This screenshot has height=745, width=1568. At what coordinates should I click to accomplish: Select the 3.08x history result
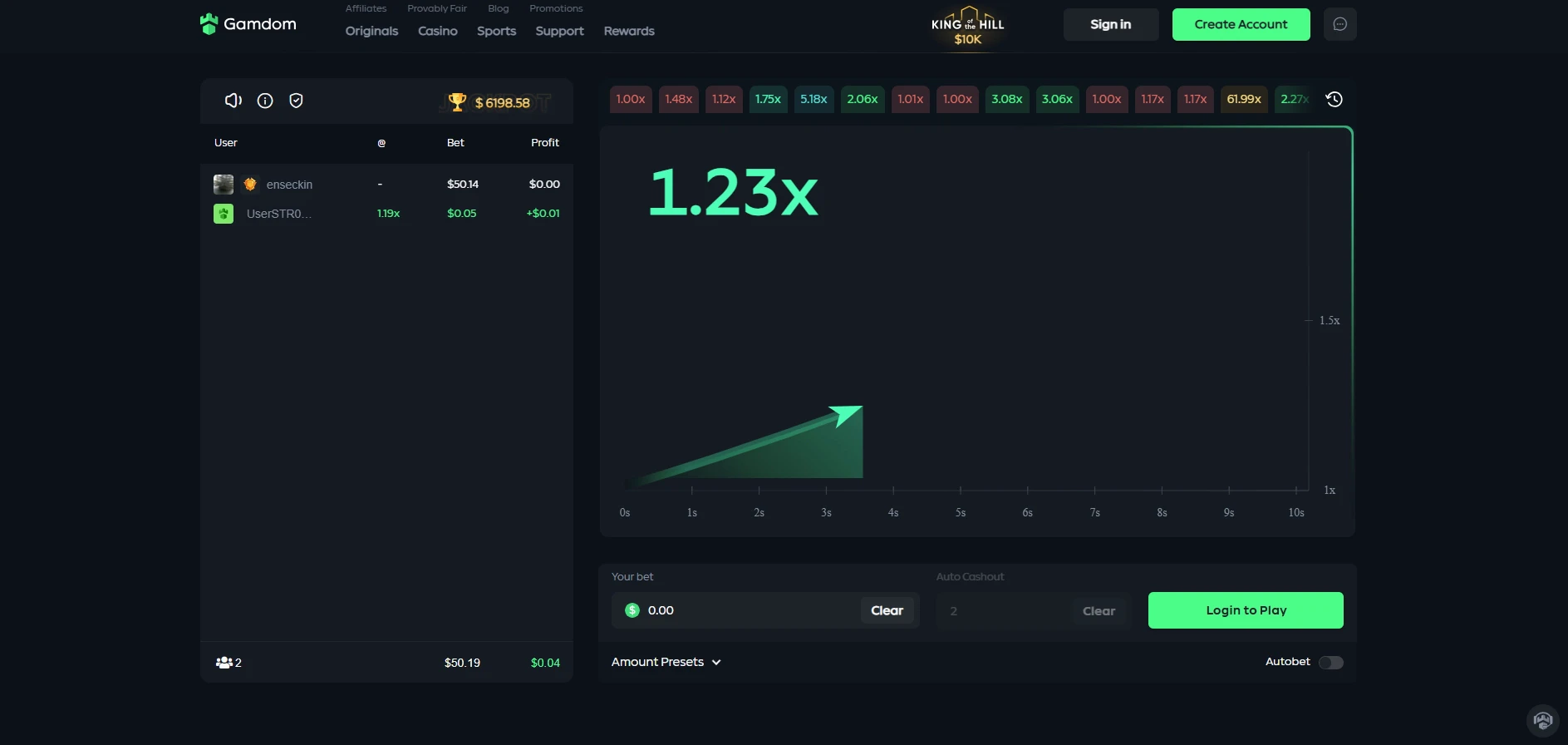pyautogui.click(x=1007, y=99)
